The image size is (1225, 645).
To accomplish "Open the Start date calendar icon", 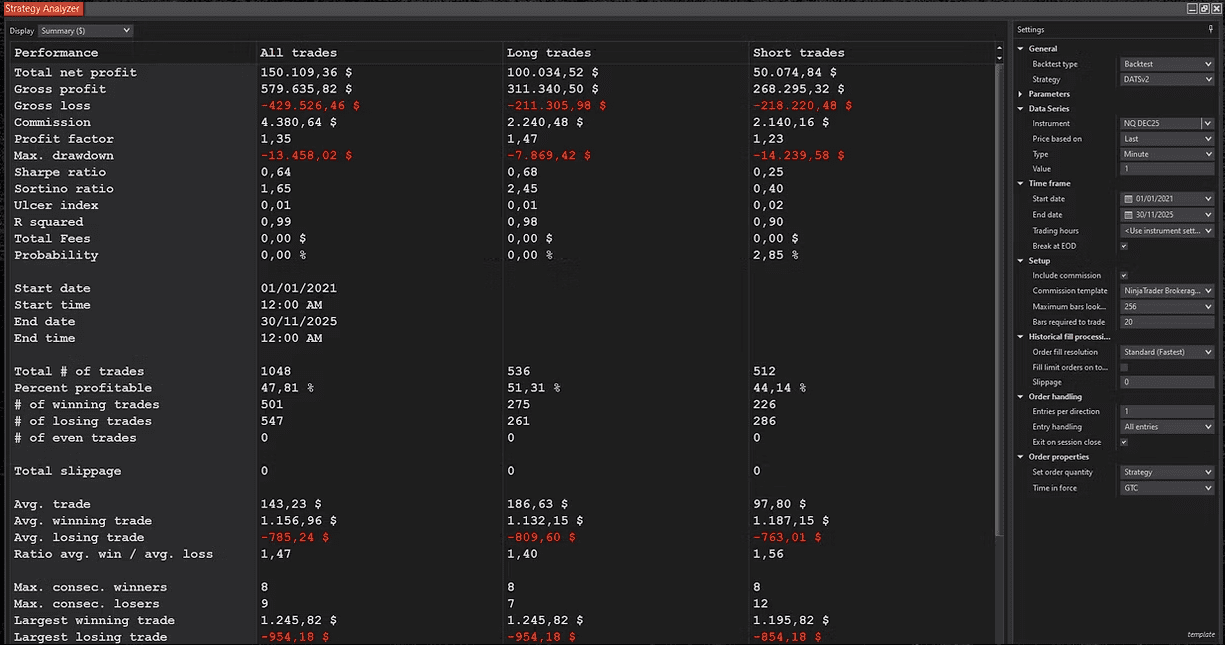I will pyautogui.click(x=1128, y=199).
